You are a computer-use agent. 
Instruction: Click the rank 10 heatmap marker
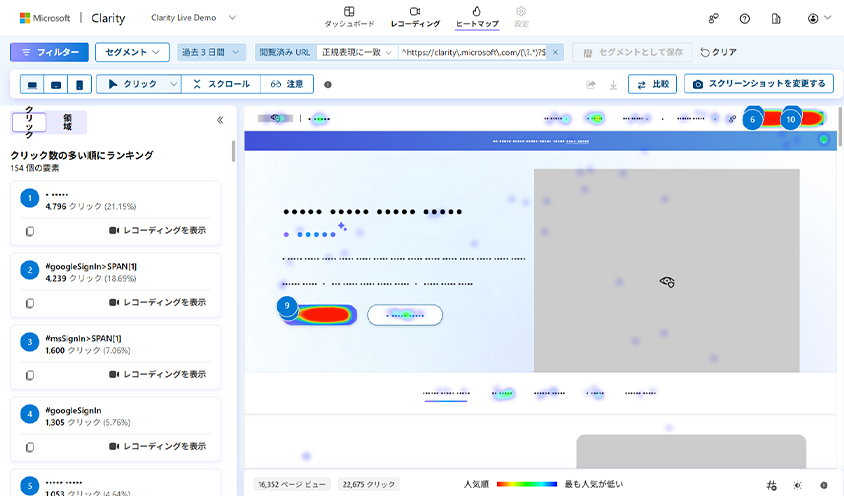tap(791, 118)
